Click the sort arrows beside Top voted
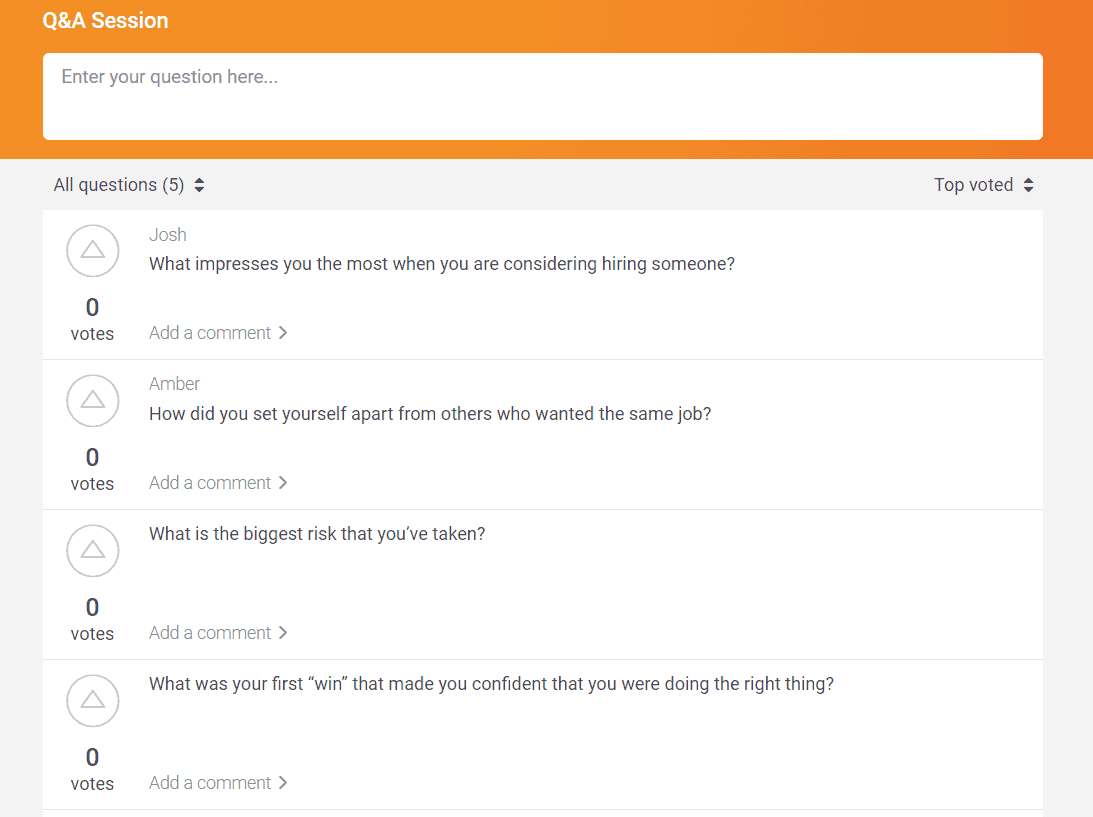Viewport: 1093px width, 817px height. (x=1029, y=185)
